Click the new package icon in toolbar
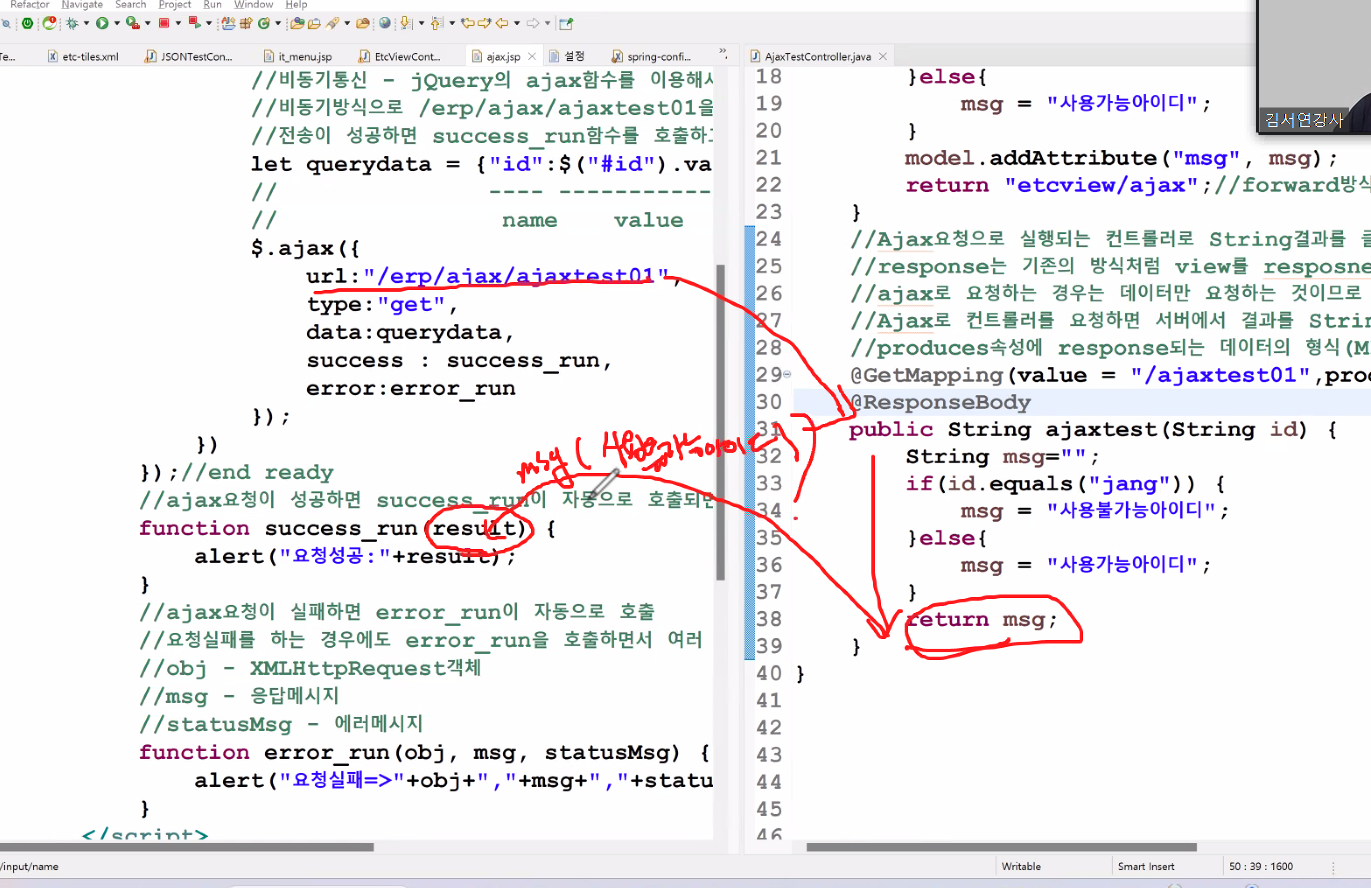This screenshot has width=1371, height=888. tap(246, 22)
